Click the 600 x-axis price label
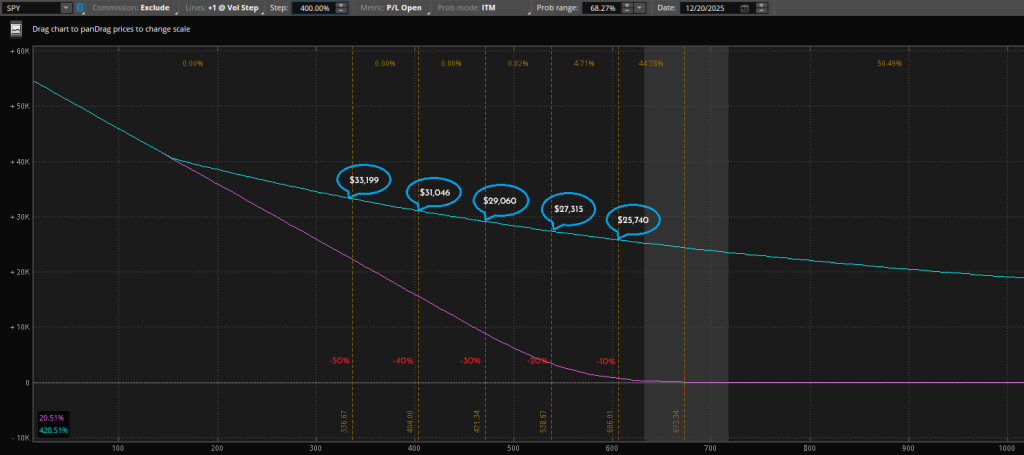 point(613,450)
